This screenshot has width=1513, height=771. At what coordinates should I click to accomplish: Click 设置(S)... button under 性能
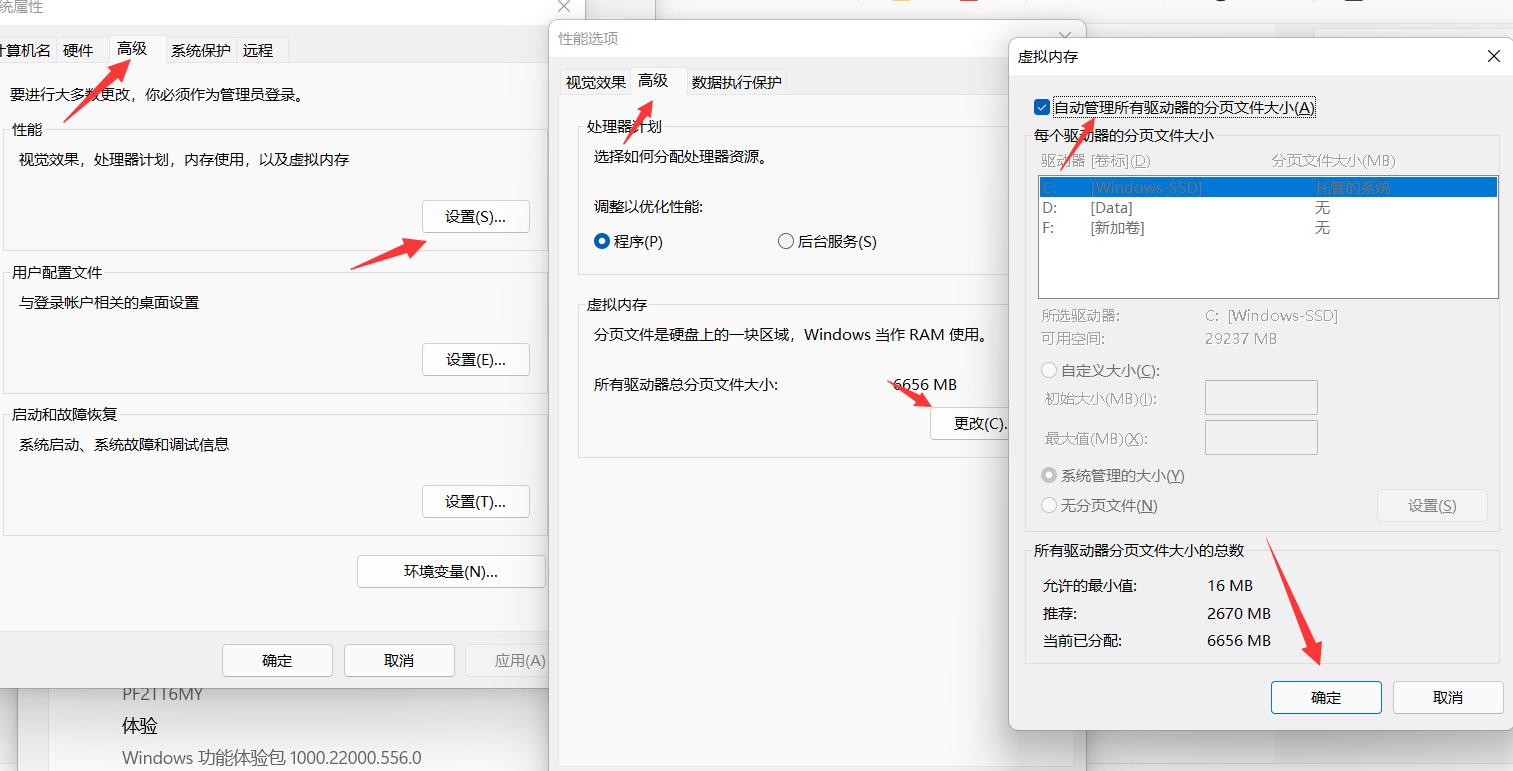476,217
